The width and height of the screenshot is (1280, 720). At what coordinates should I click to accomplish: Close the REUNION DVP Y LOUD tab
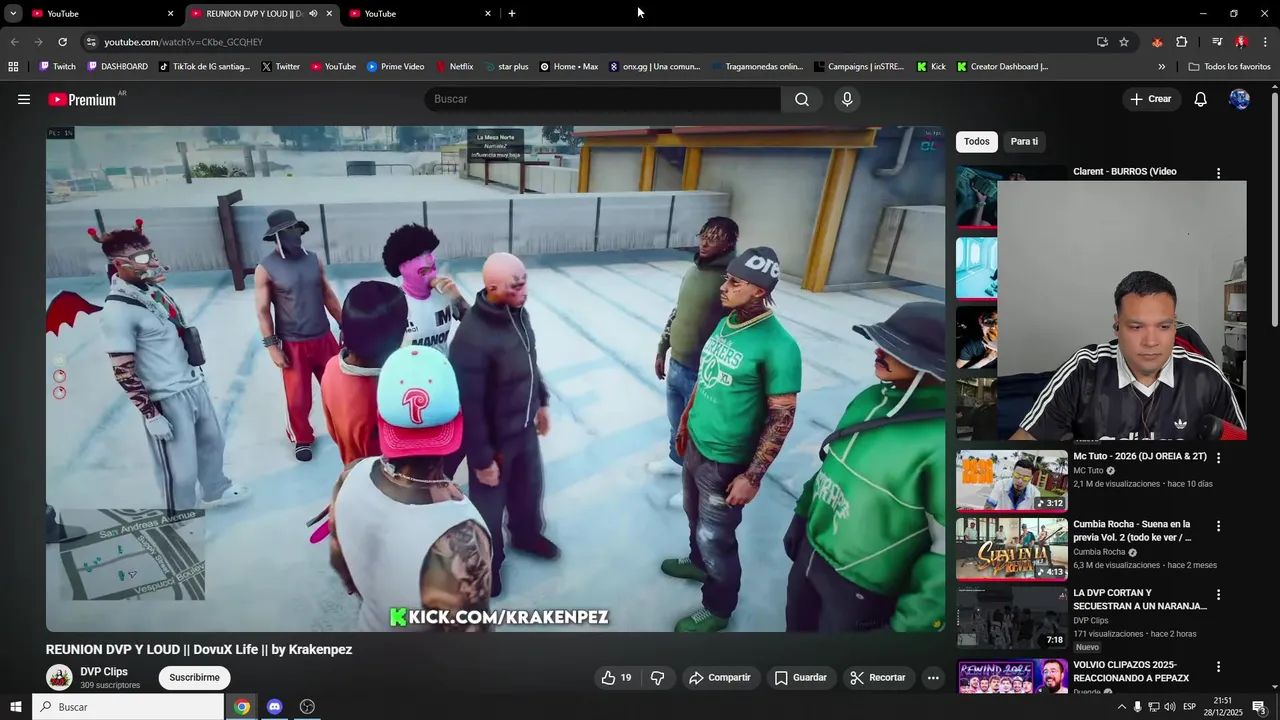329,14
